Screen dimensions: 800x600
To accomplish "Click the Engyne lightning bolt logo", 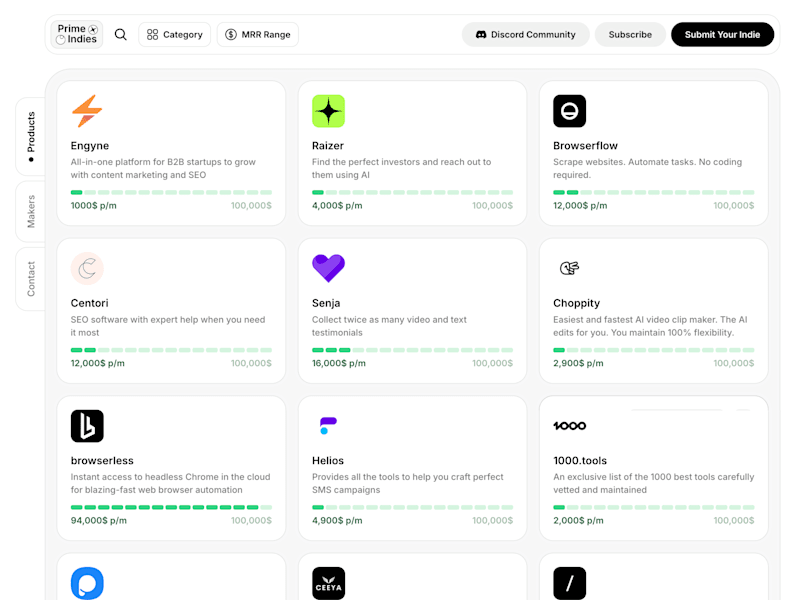I will click(87, 111).
